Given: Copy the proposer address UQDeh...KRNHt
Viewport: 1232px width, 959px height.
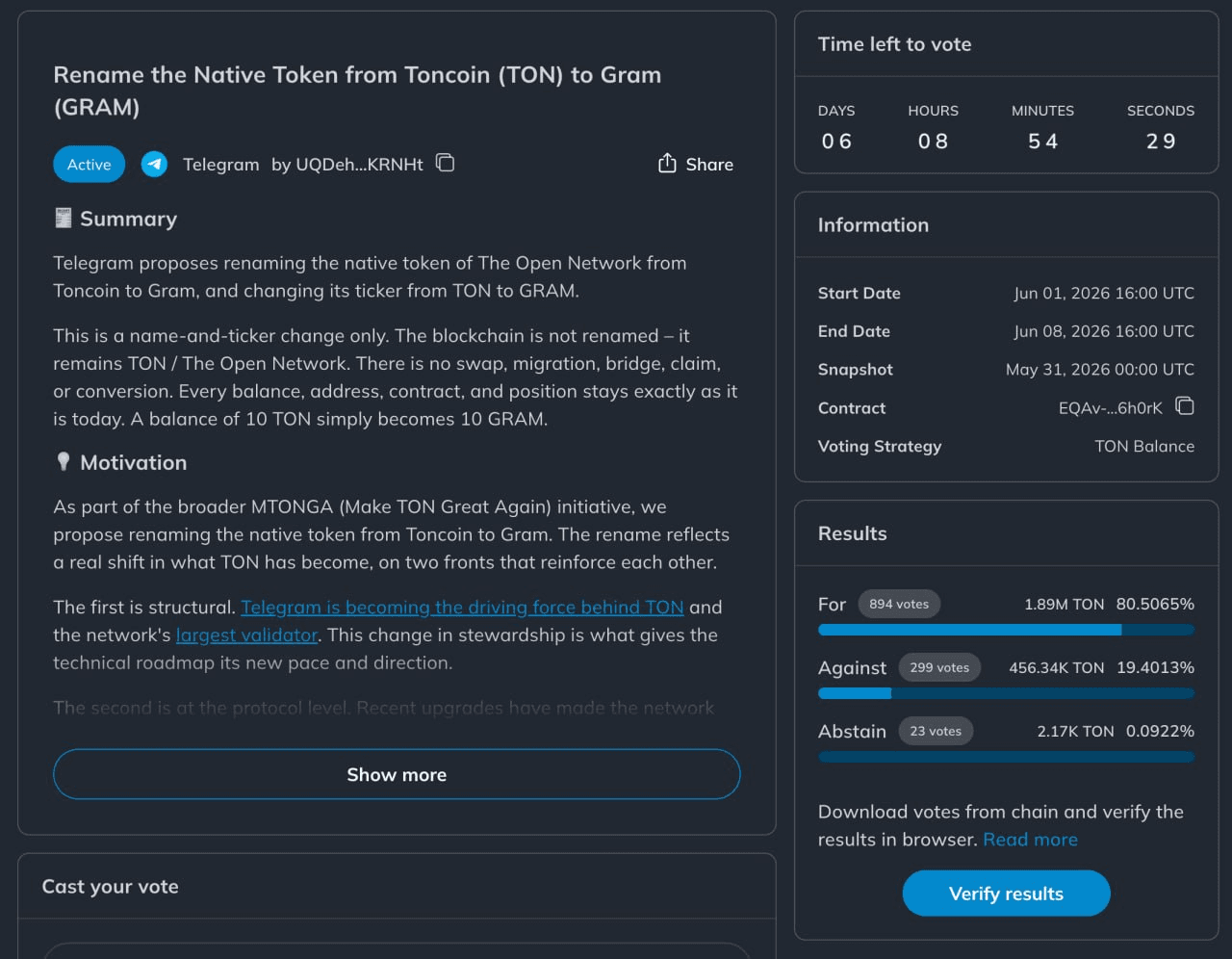Looking at the screenshot, I should coord(445,163).
